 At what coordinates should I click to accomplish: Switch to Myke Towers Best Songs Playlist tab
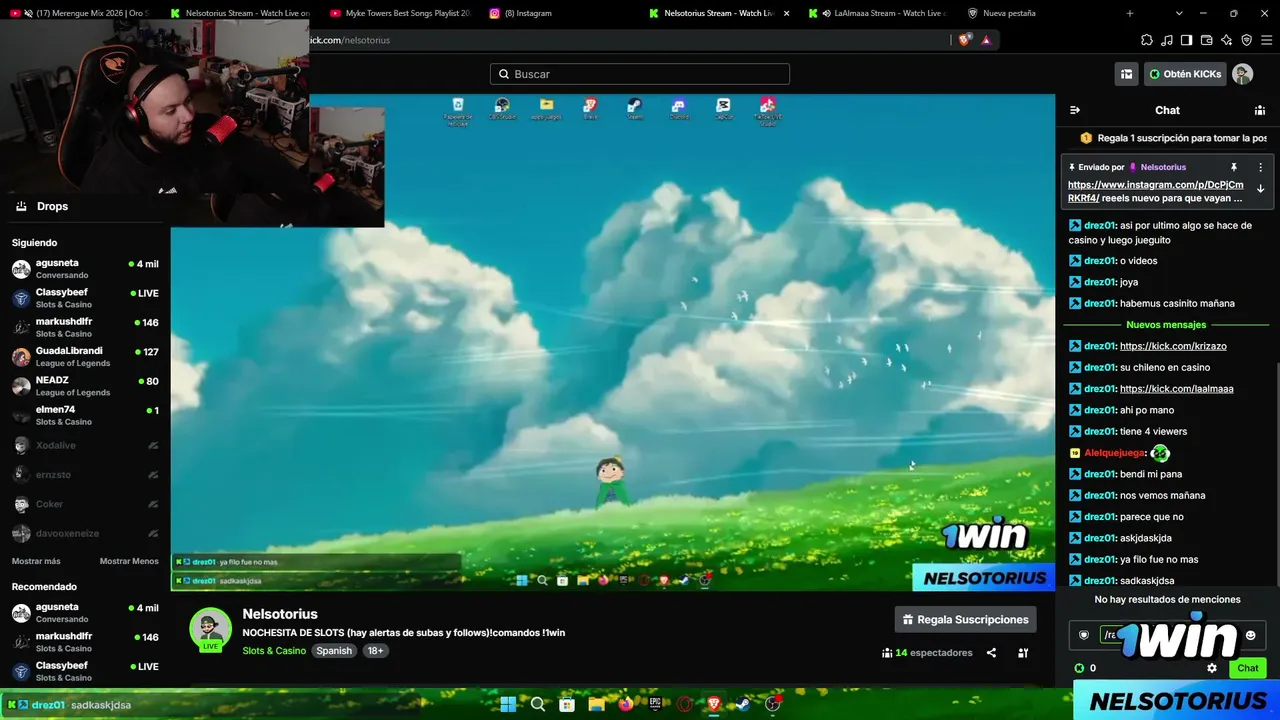coord(400,13)
